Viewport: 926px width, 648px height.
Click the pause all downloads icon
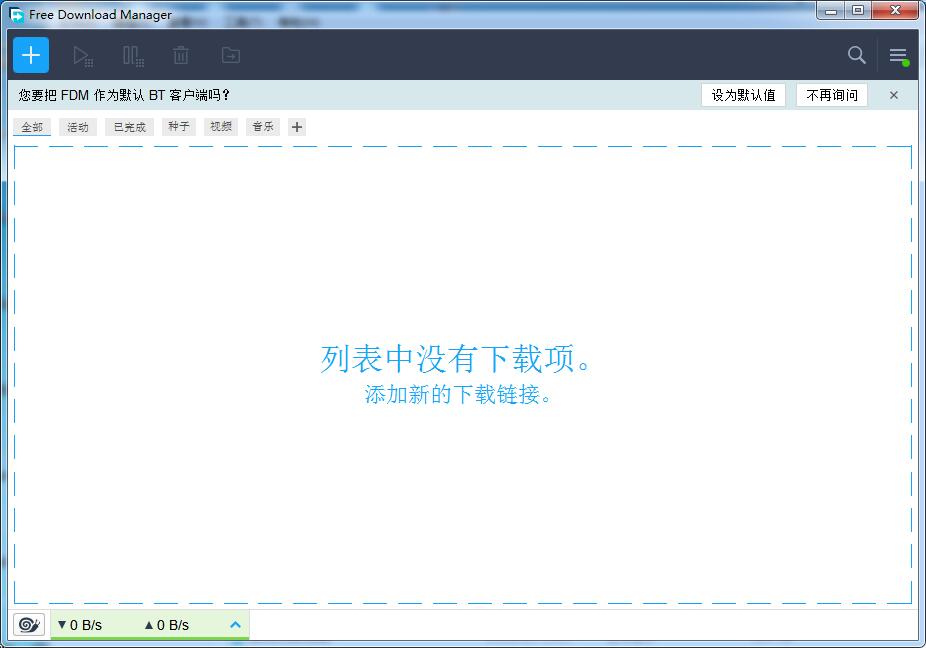click(x=133, y=56)
